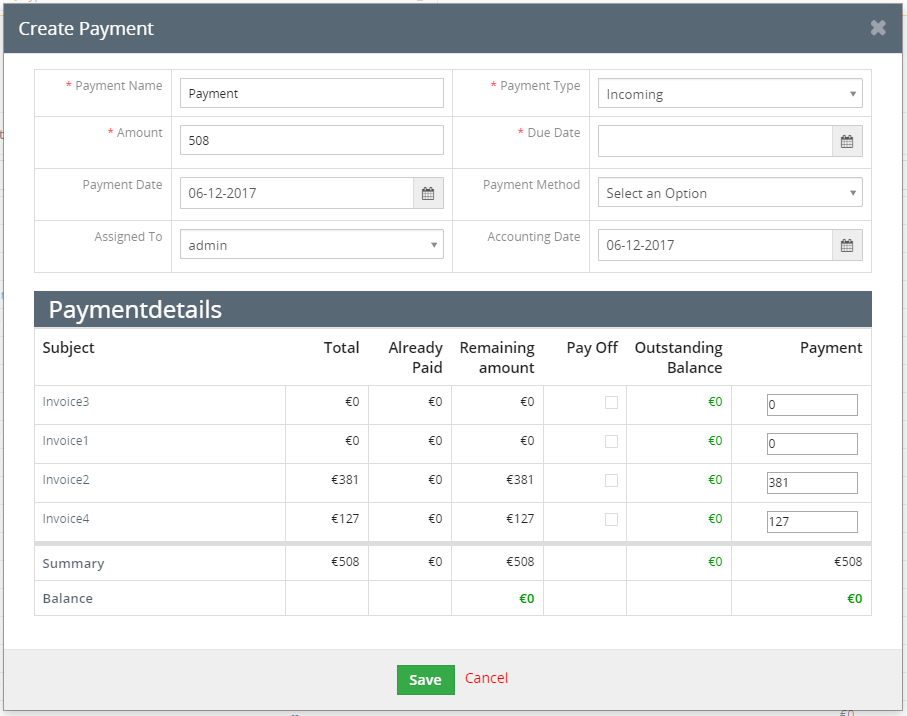Click the Cancel link
Screen dimensions: 907x716
coord(486,678)
